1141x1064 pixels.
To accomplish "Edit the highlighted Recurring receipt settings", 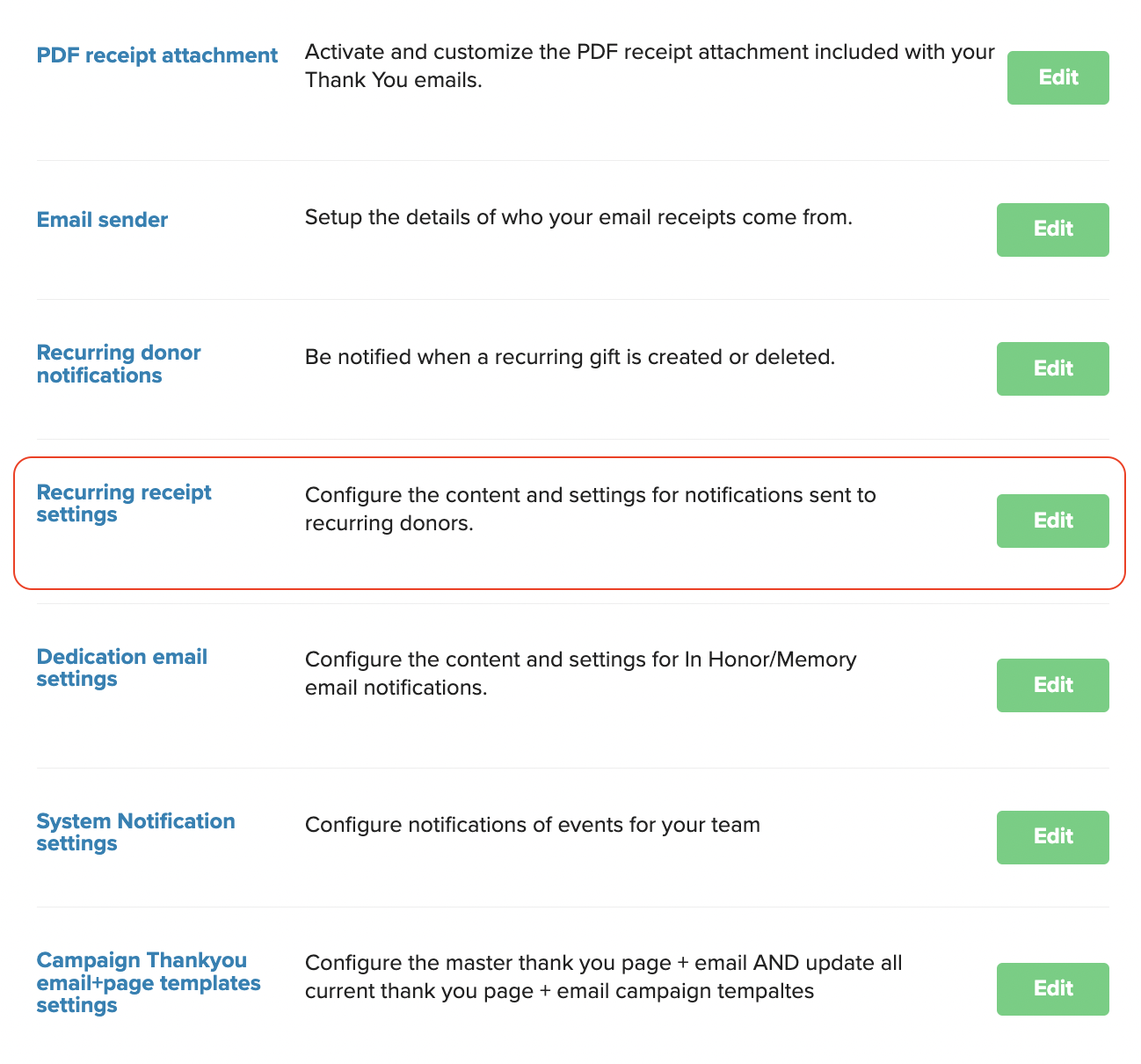I will click(1052, 521).
